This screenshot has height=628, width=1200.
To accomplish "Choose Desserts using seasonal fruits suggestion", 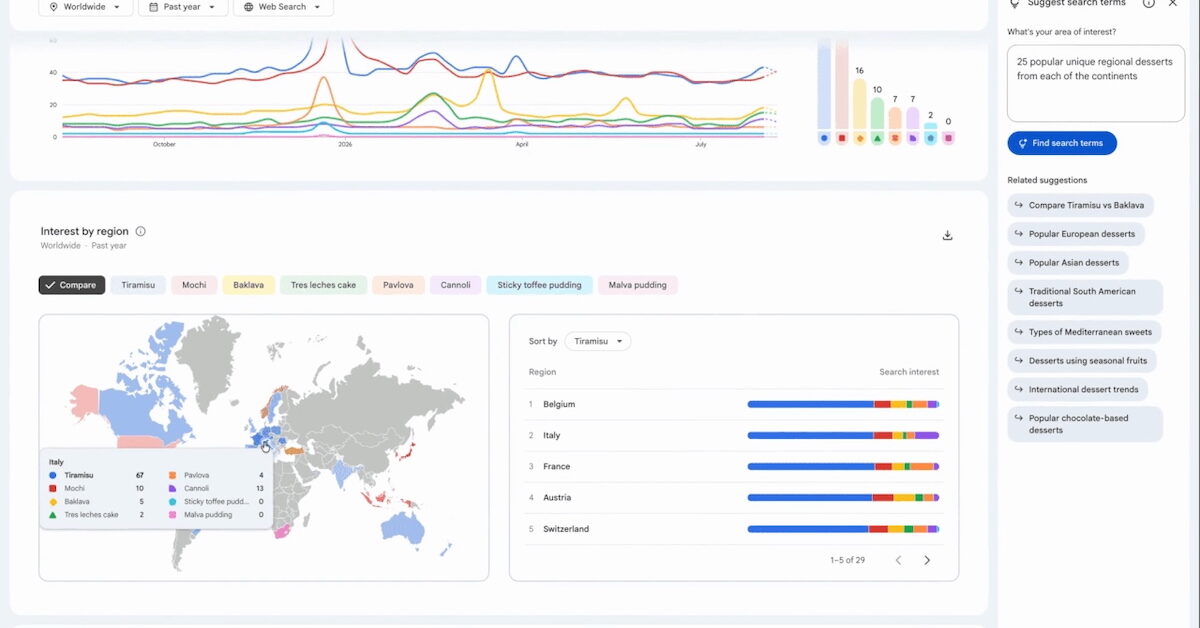I will click(x=1082, y=361).
